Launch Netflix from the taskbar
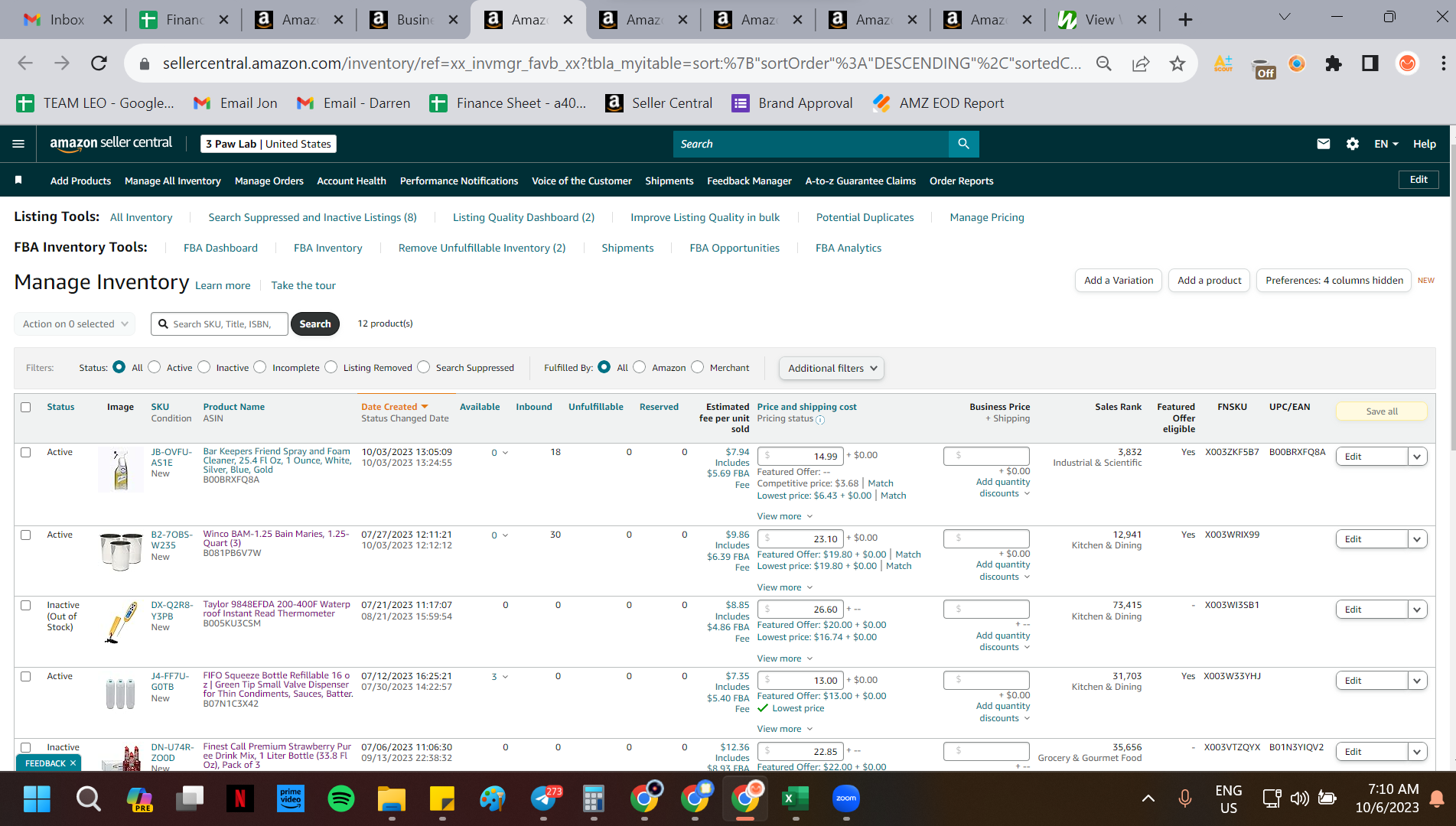Viewport: 1456px width, 826px height. [x=240, y=799]
